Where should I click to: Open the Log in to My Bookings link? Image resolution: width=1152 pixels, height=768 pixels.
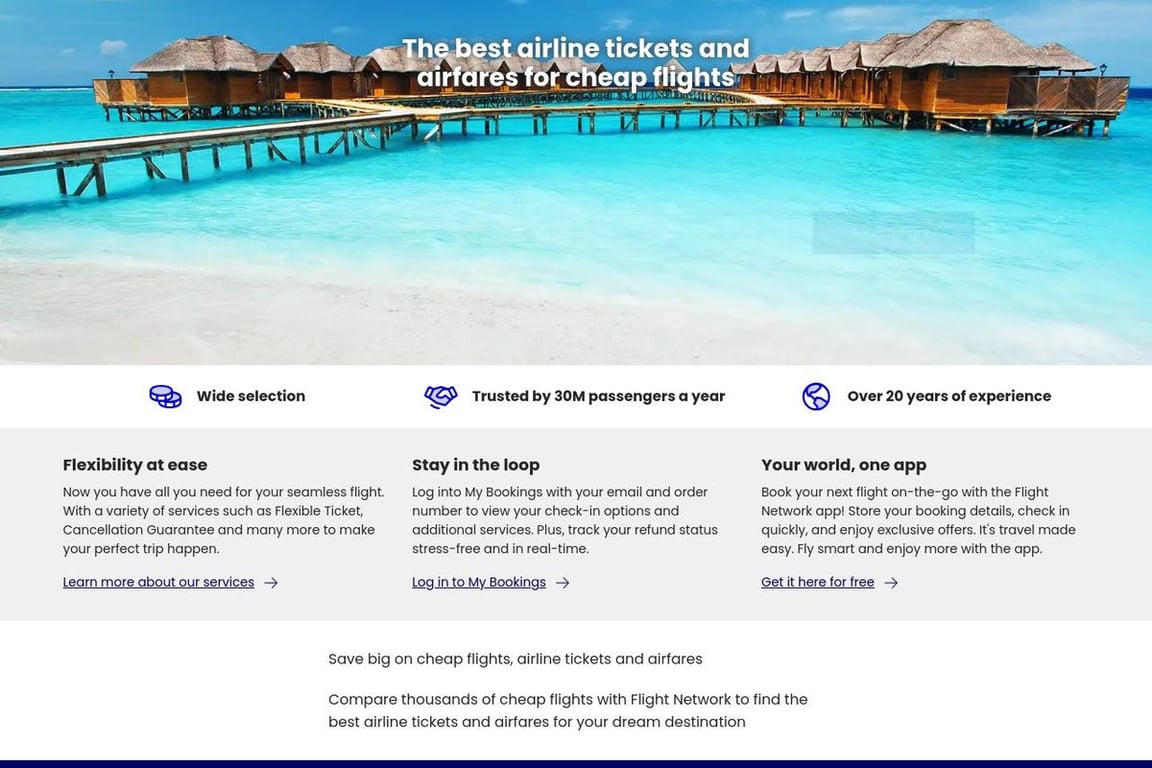478,582
